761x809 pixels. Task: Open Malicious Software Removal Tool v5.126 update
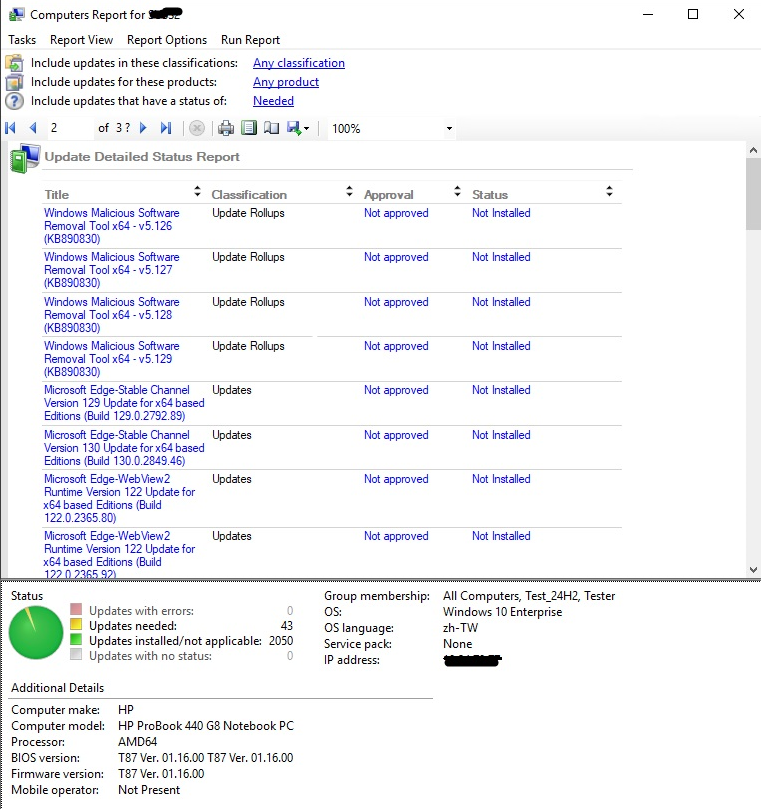[x=111, y=226]
